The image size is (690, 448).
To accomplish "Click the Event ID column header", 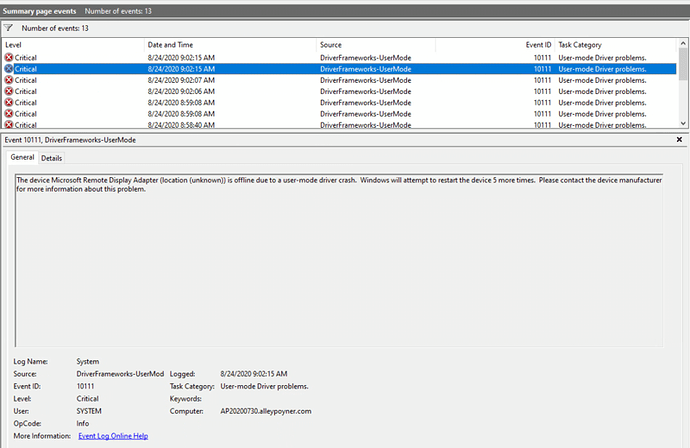I will (x=495, y=45).
